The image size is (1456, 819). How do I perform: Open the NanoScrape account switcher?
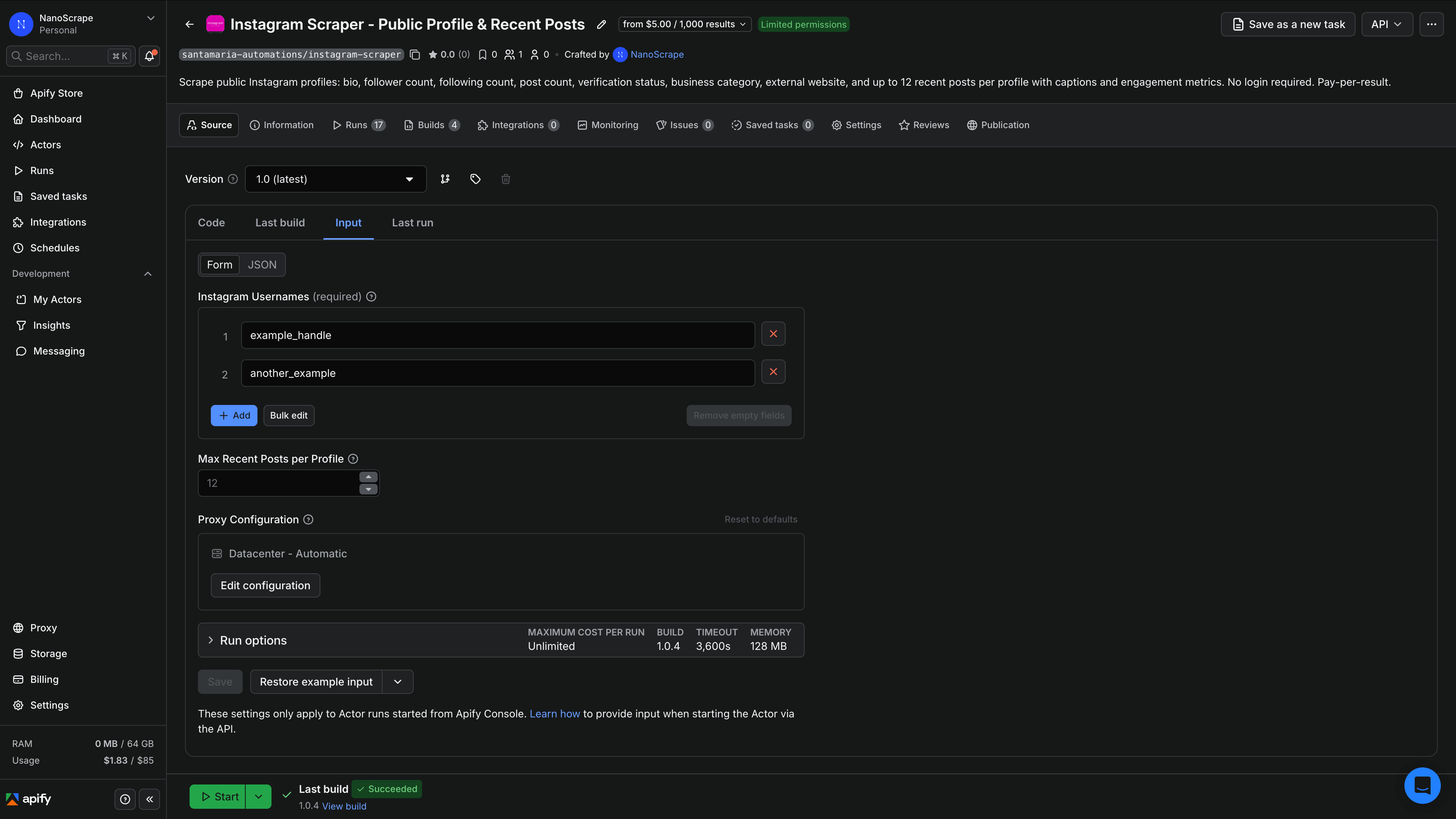[x=83, y=24]
